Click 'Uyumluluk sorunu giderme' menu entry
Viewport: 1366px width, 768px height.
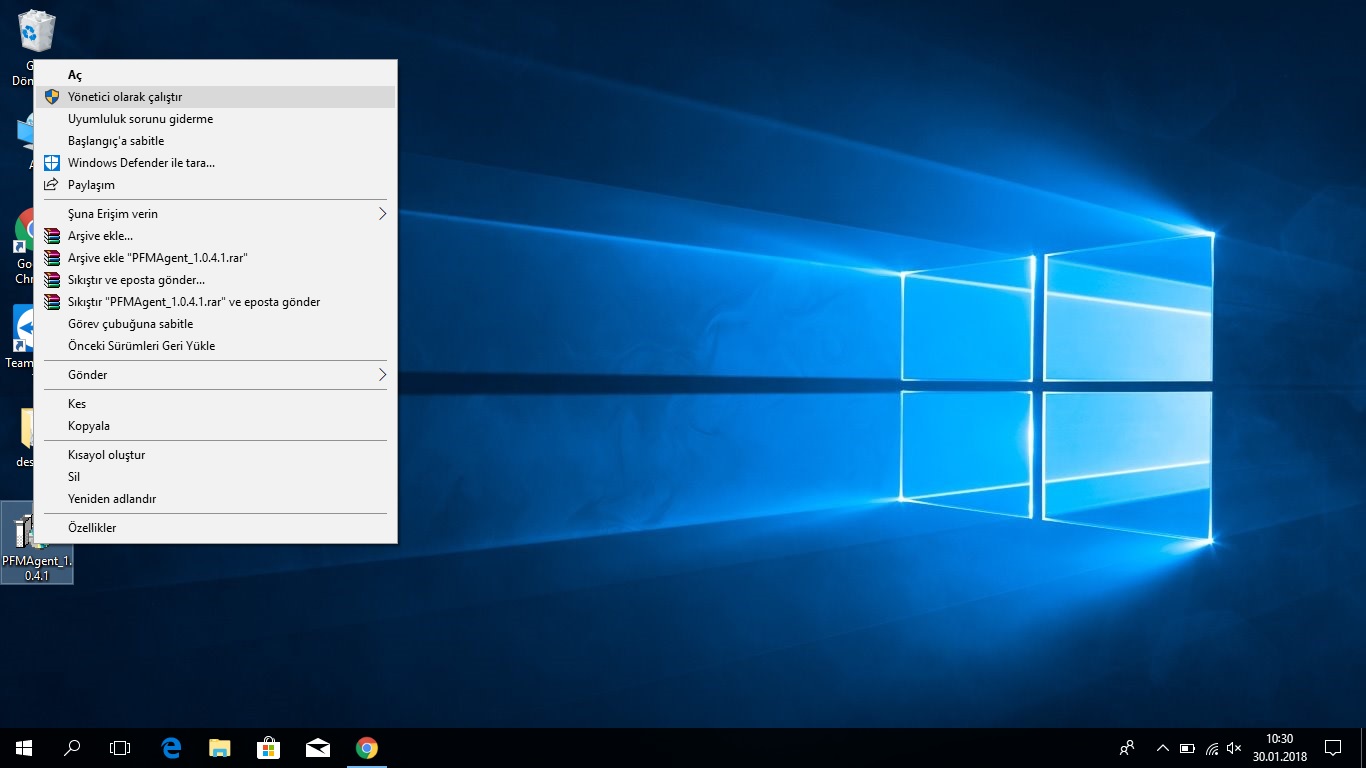tap(215, 119)
